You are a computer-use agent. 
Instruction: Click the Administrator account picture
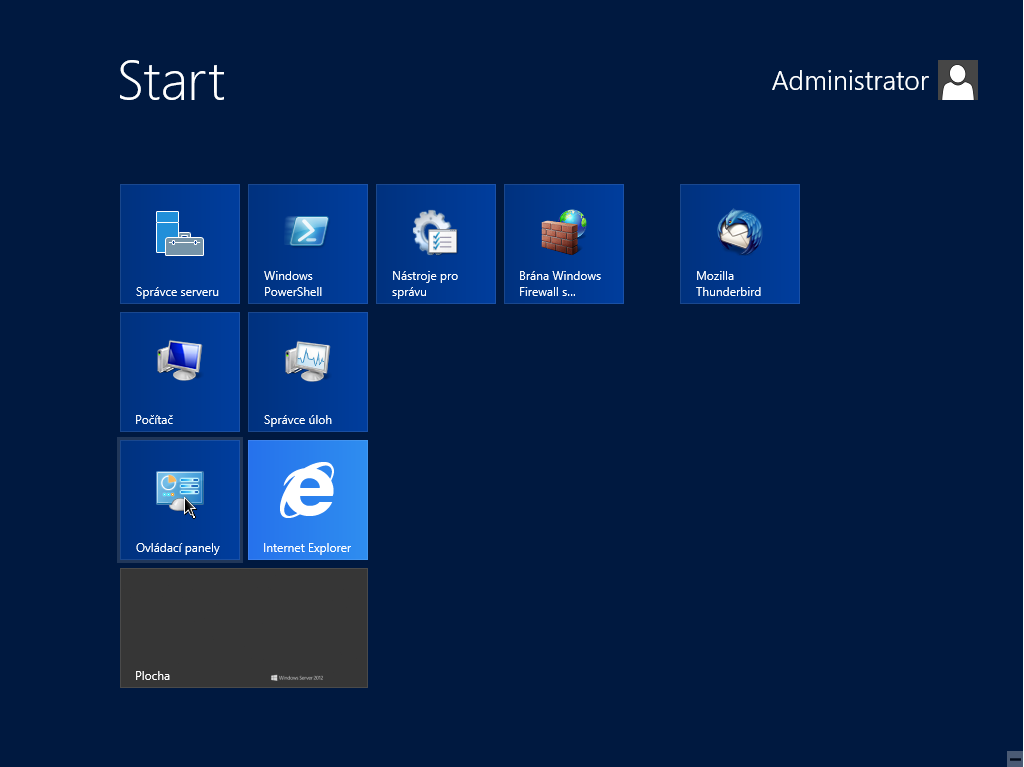coord(957,80)
